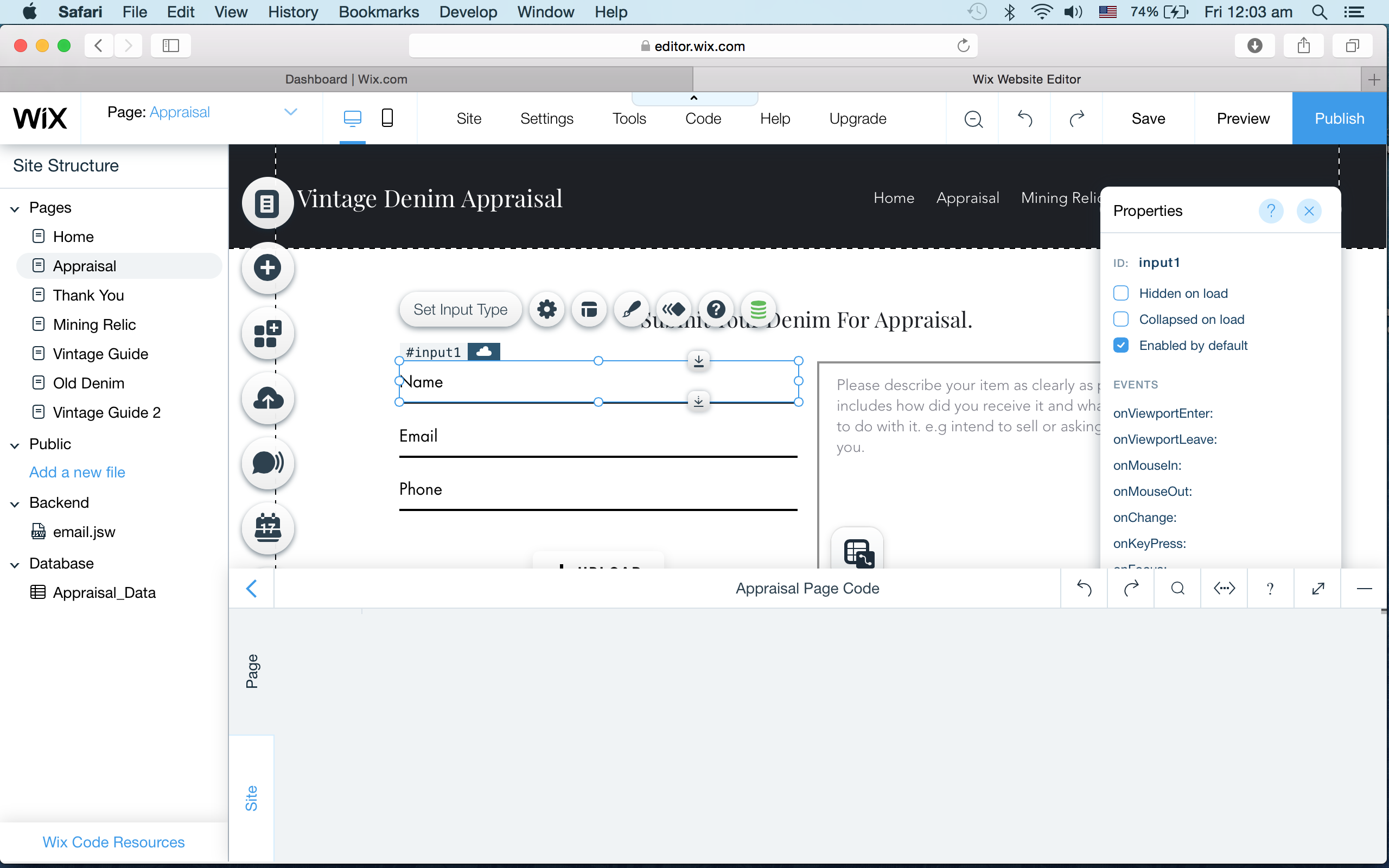
Task: Open the Media upload cloud icon
Action: pyautogui.click(x=267, y=398)
